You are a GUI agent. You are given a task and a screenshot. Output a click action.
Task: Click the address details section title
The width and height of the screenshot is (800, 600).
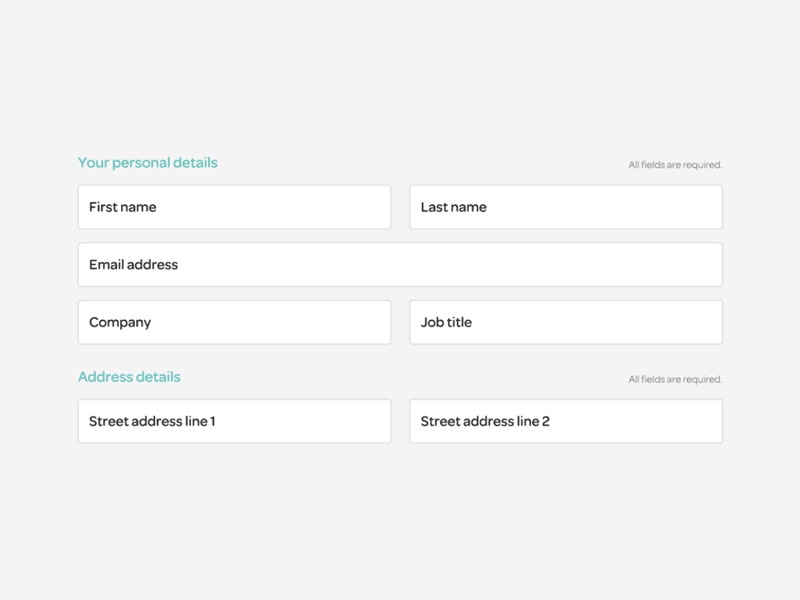tap(129, 376)
